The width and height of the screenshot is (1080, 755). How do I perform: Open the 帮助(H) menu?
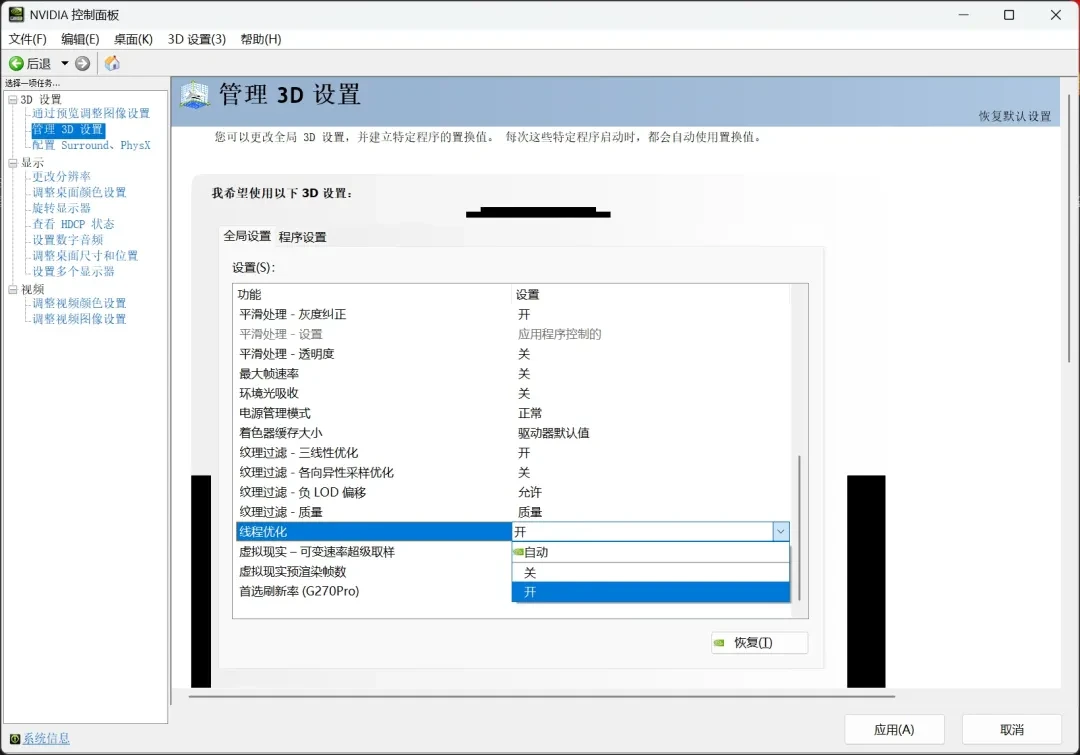tap(260, 39)
